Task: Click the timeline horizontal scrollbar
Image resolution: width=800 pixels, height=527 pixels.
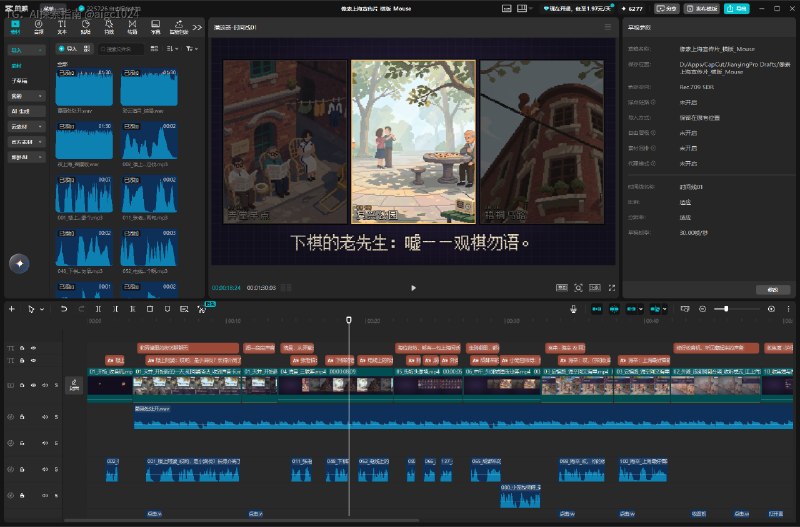Action: pyautogui.click(x=242, y=521)
